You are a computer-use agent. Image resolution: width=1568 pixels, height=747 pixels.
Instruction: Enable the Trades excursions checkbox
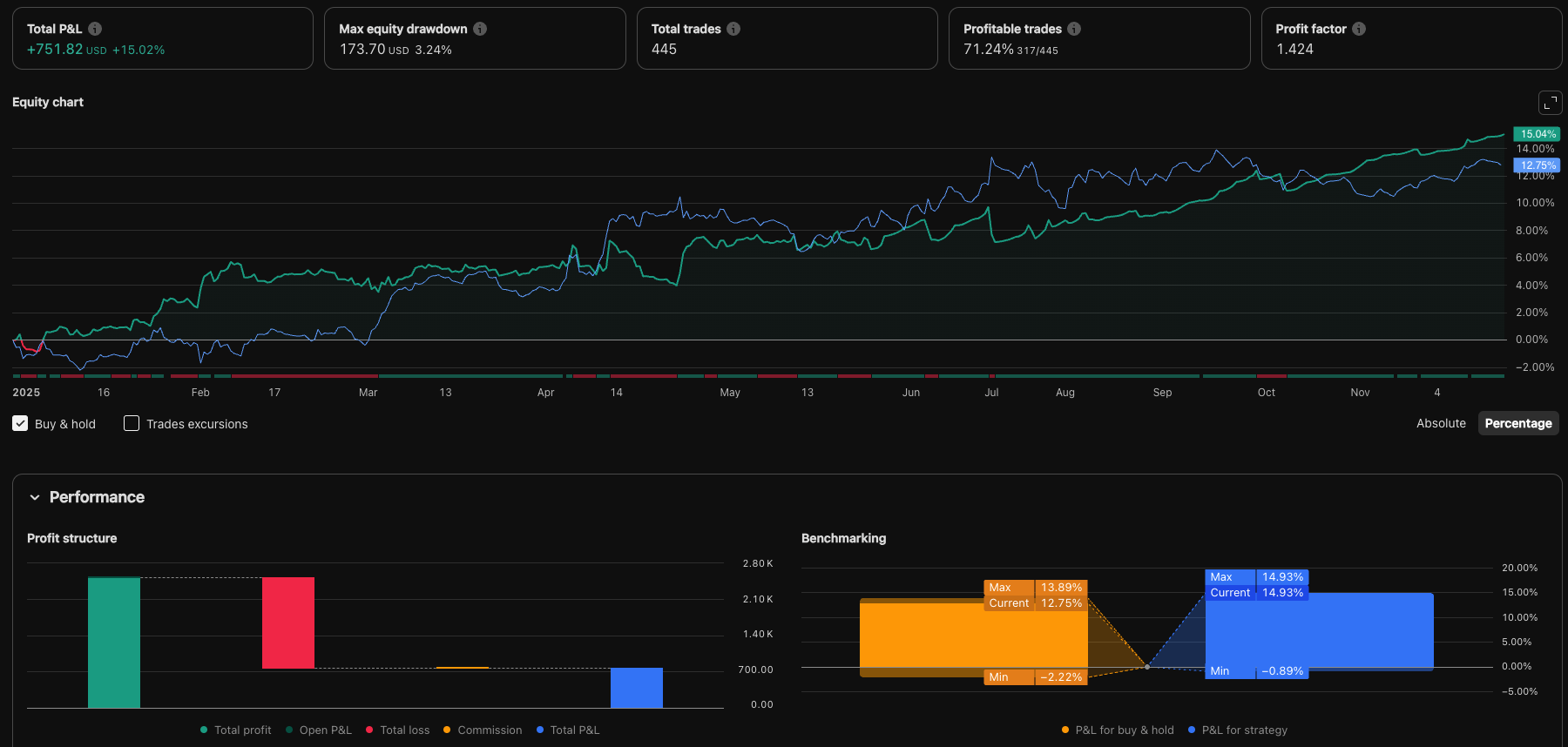pos(132,424)
